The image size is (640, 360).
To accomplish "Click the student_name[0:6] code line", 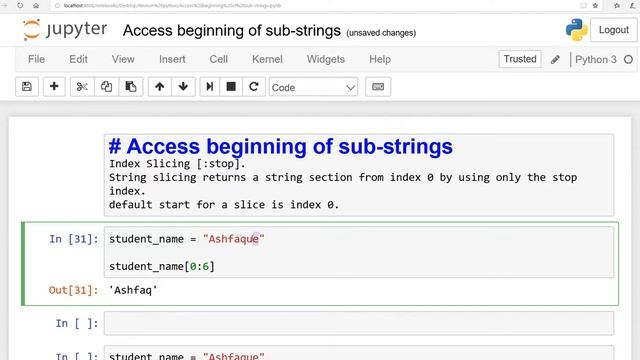I will pos(162,267).
